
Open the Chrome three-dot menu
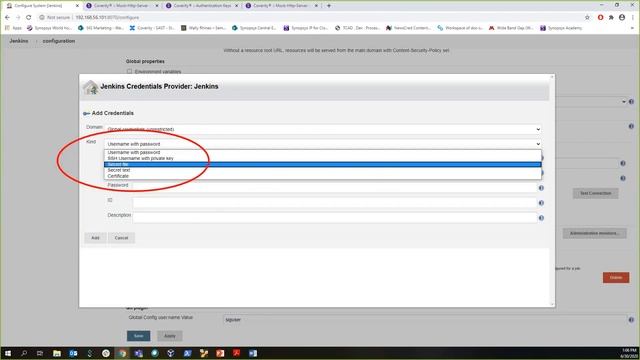point(633,18)
